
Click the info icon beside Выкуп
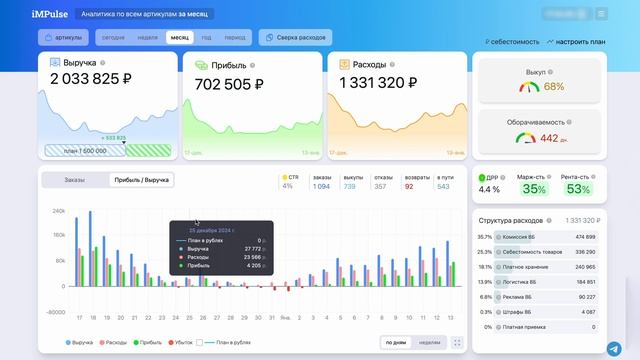pyautogui.click(x=550, y=72)
